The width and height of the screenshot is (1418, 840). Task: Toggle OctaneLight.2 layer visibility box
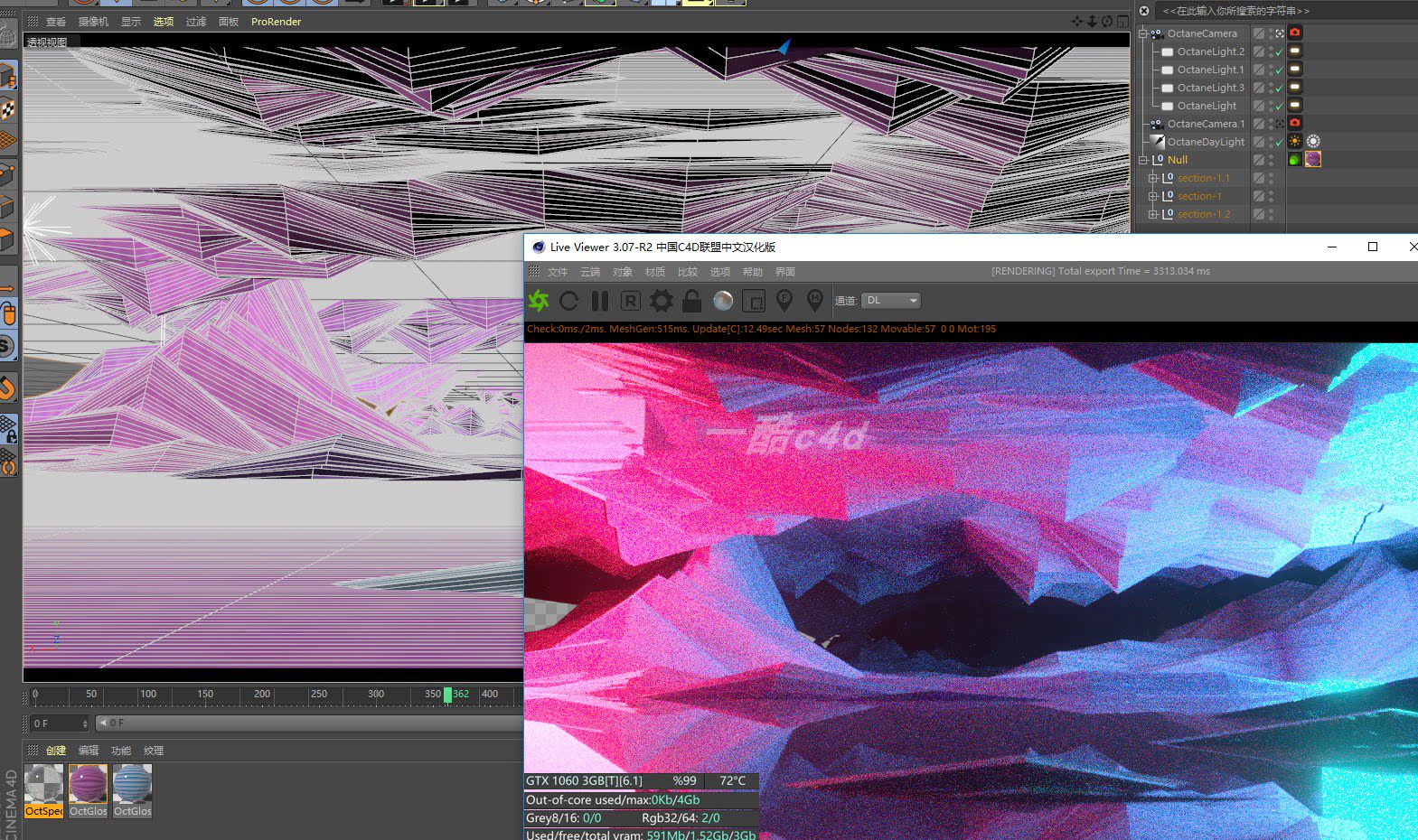1258,51
